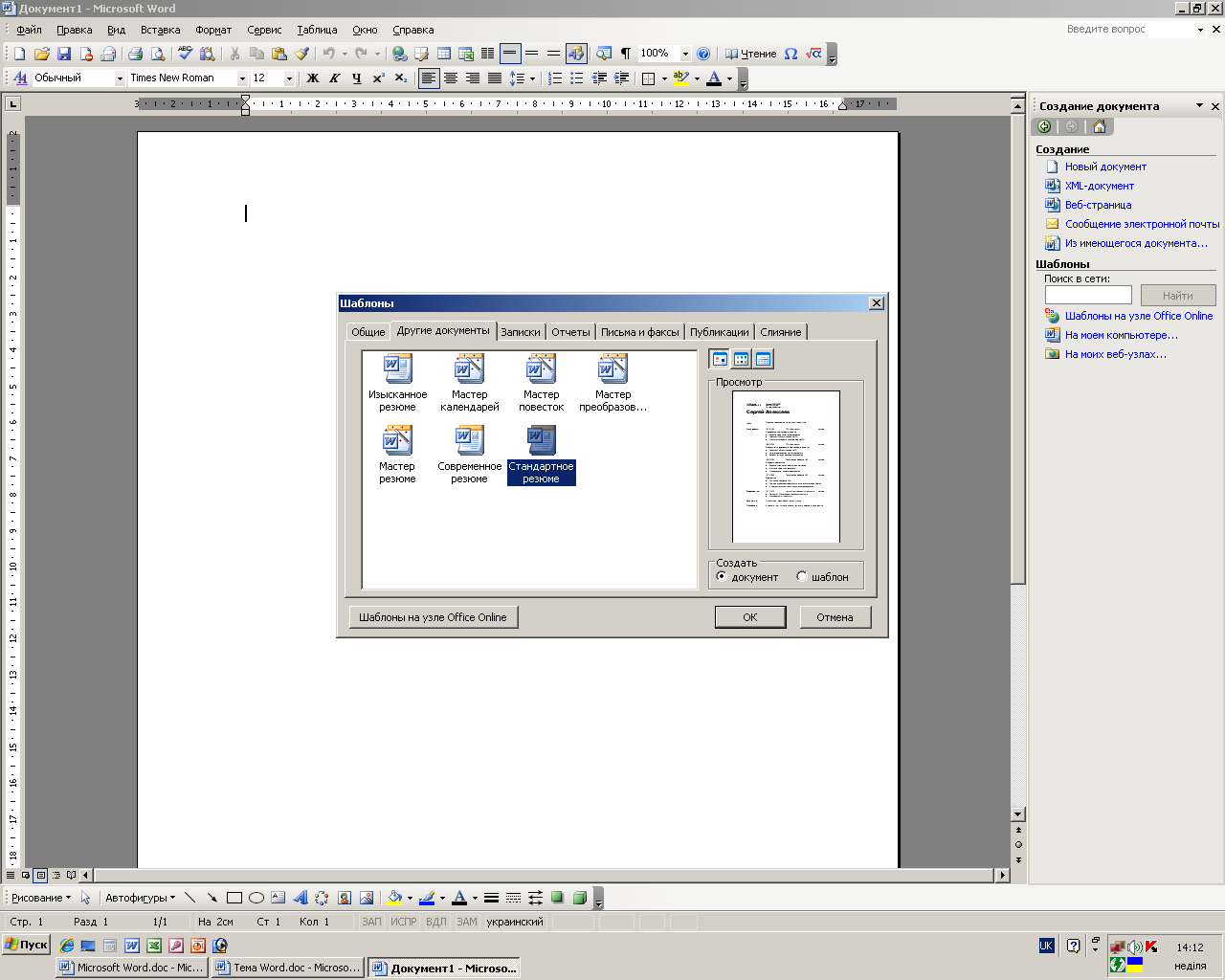Image resolution: width=1225 pixels, height=980 pixels.
Task: Click the Paste clipboard icon
Action: click(279, 54)
